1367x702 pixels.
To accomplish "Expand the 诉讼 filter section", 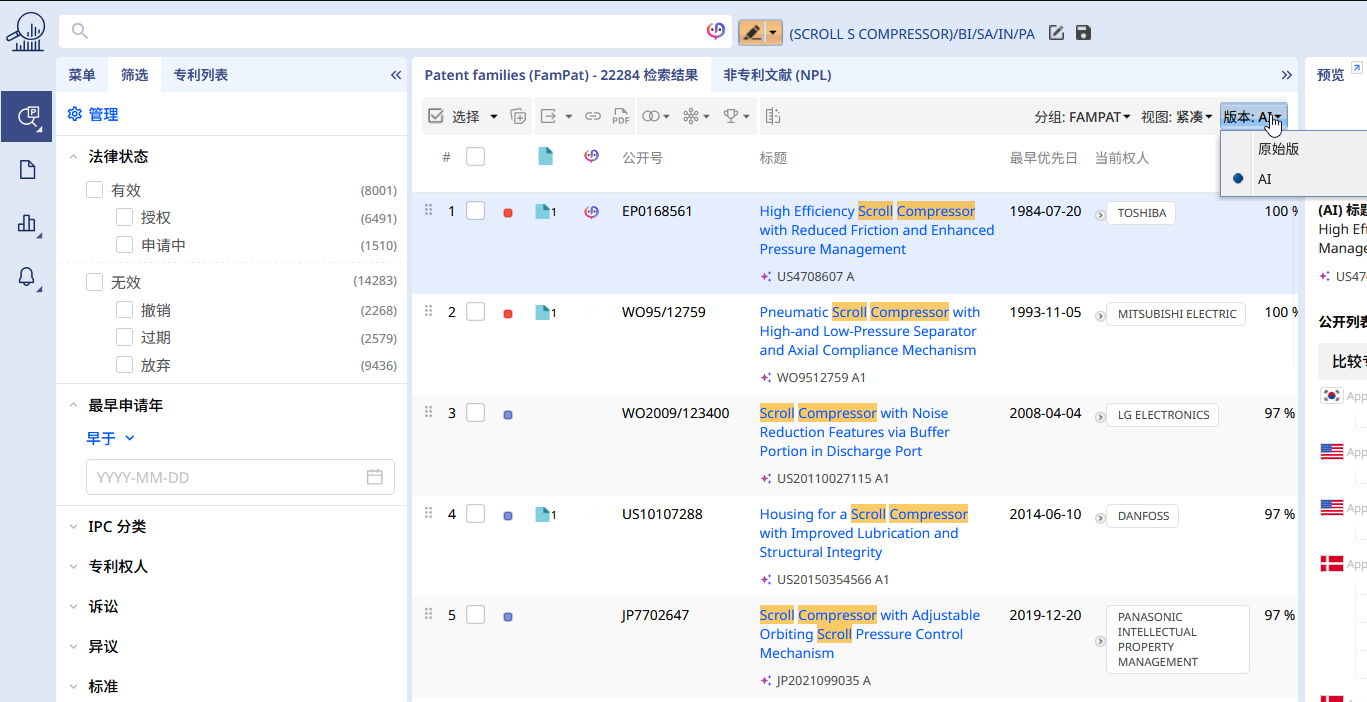I will (73, 607).
